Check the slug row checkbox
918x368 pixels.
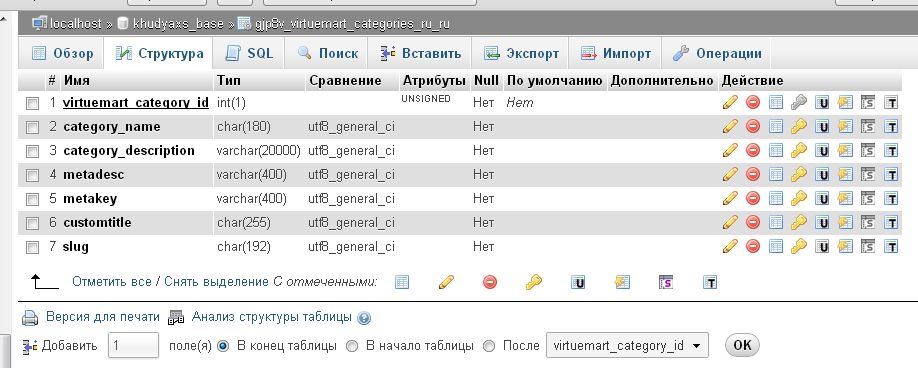point(32,247)
